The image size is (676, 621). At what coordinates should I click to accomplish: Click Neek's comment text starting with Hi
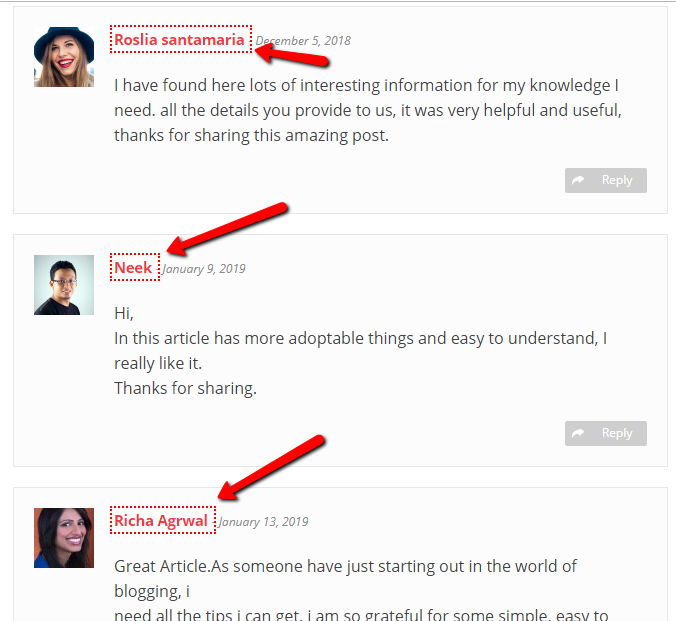[x=361, y=351]
